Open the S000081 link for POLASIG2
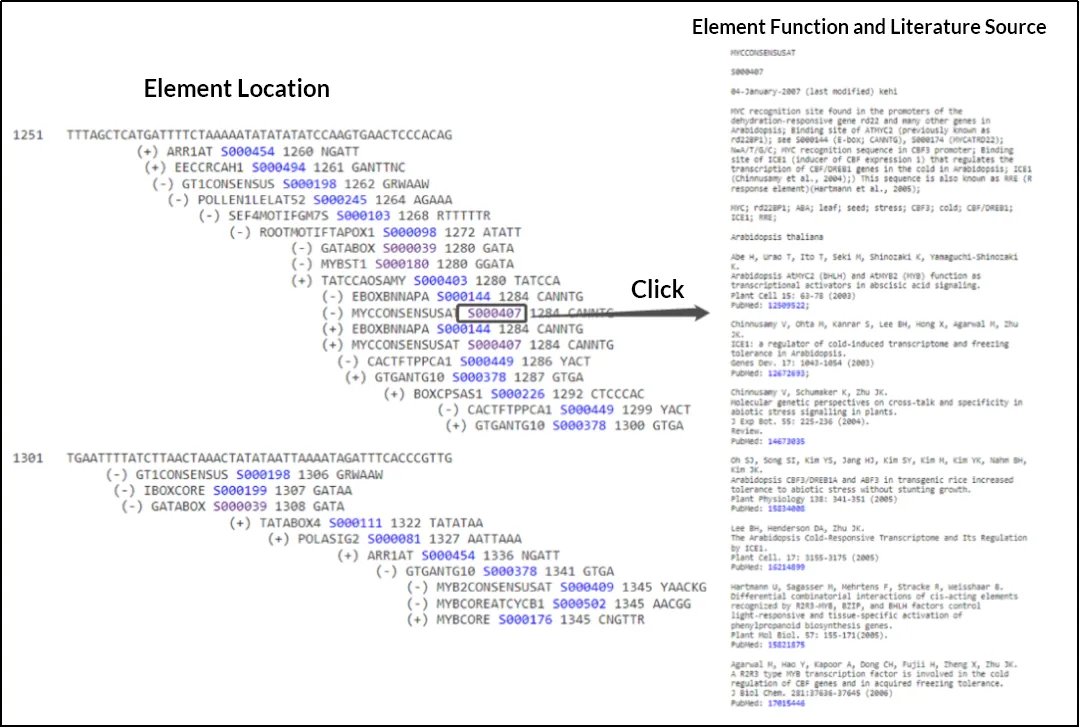The image size is (1080, 727). click(x=394, y=539)
